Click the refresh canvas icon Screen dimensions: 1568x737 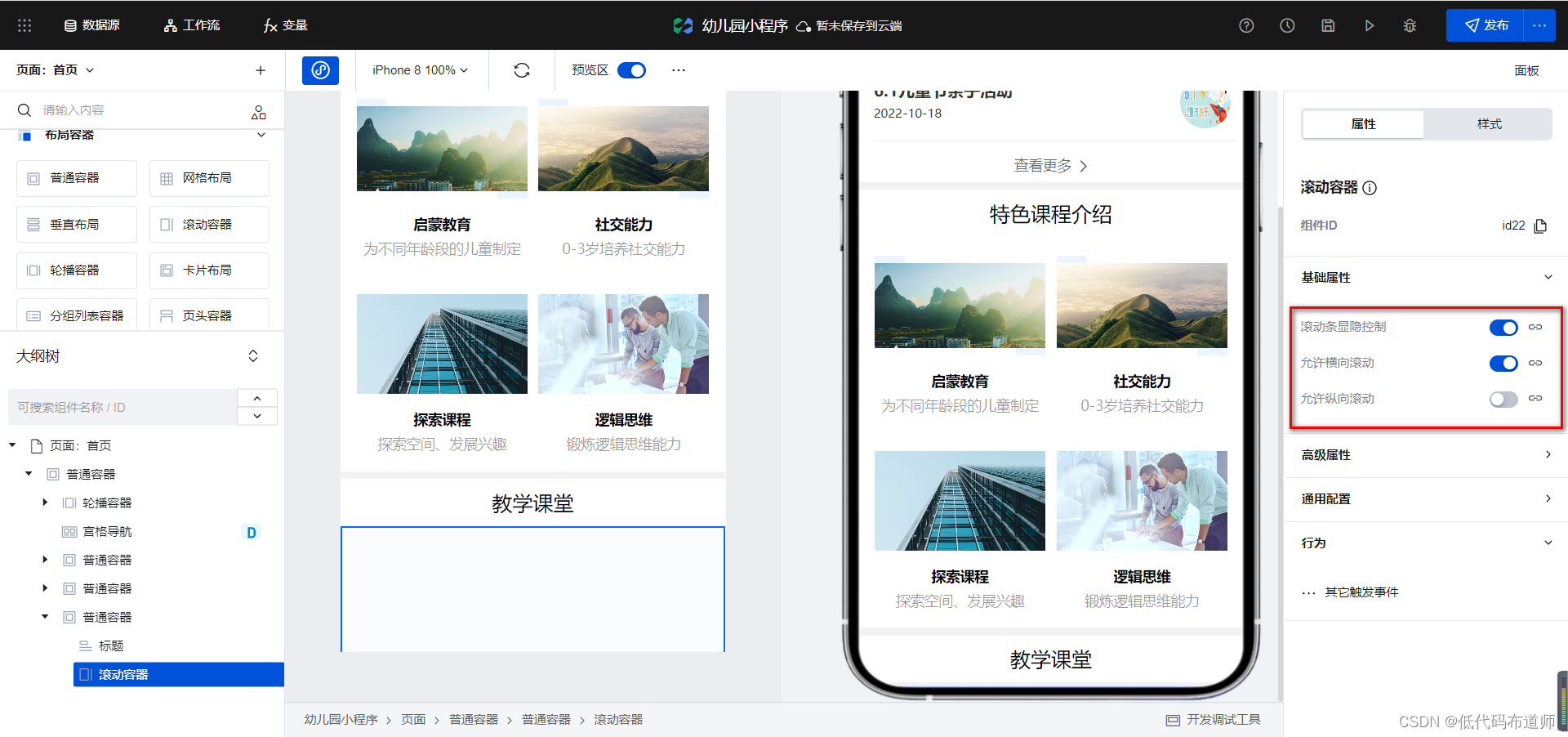(522, 70)
